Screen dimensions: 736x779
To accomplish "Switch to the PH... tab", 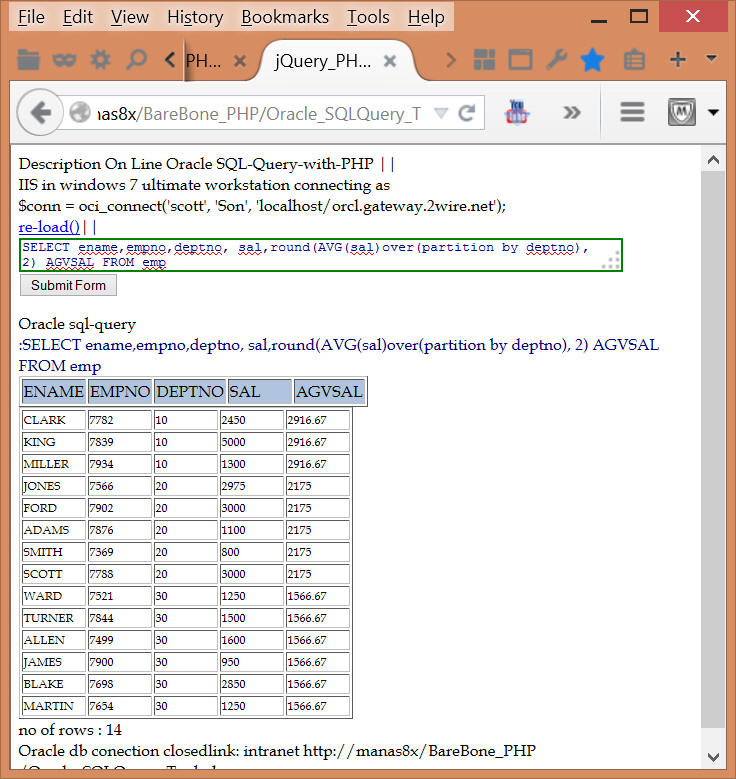I will click(x=204, y=61).
